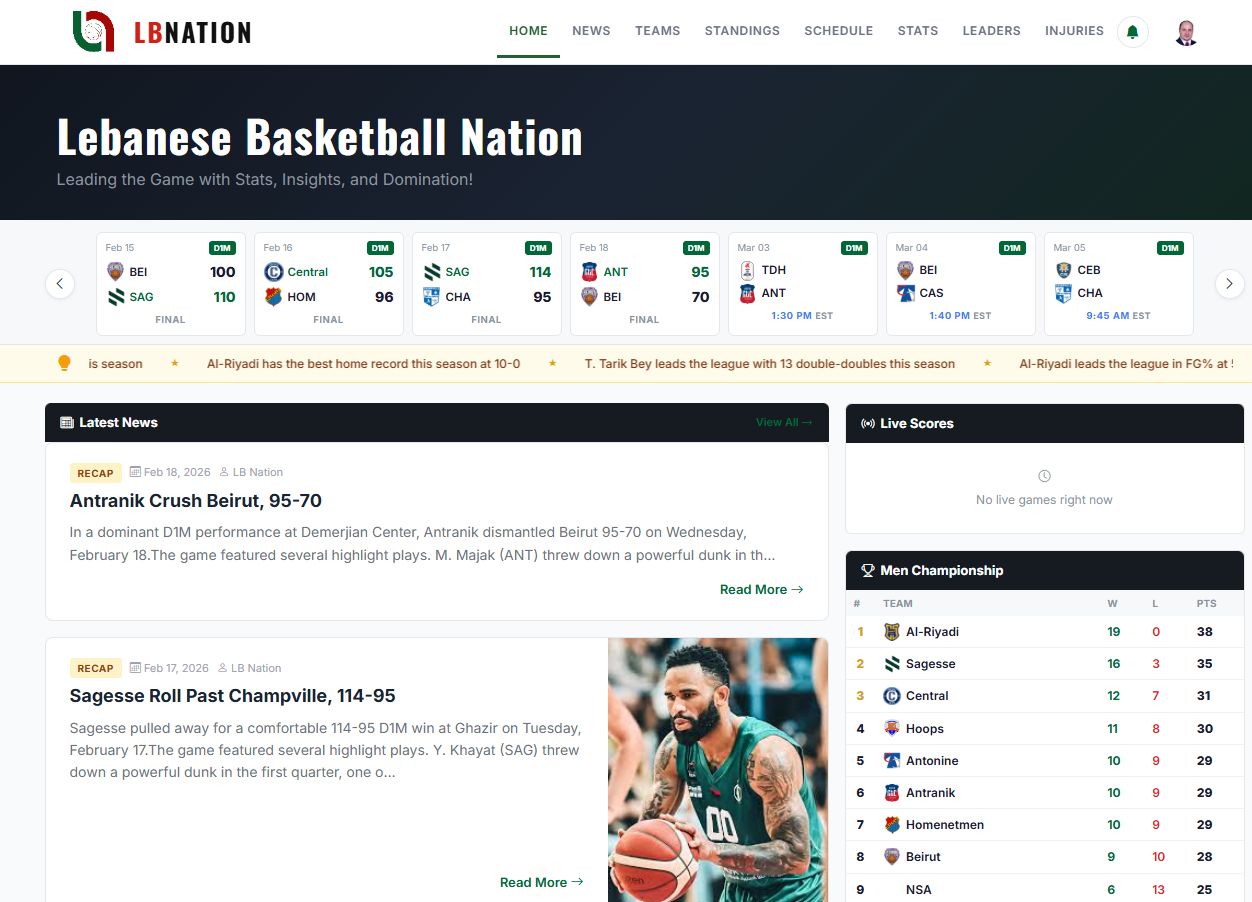
Task: Click the basketball player photo thumbnail
Action: tap(717, 769)
